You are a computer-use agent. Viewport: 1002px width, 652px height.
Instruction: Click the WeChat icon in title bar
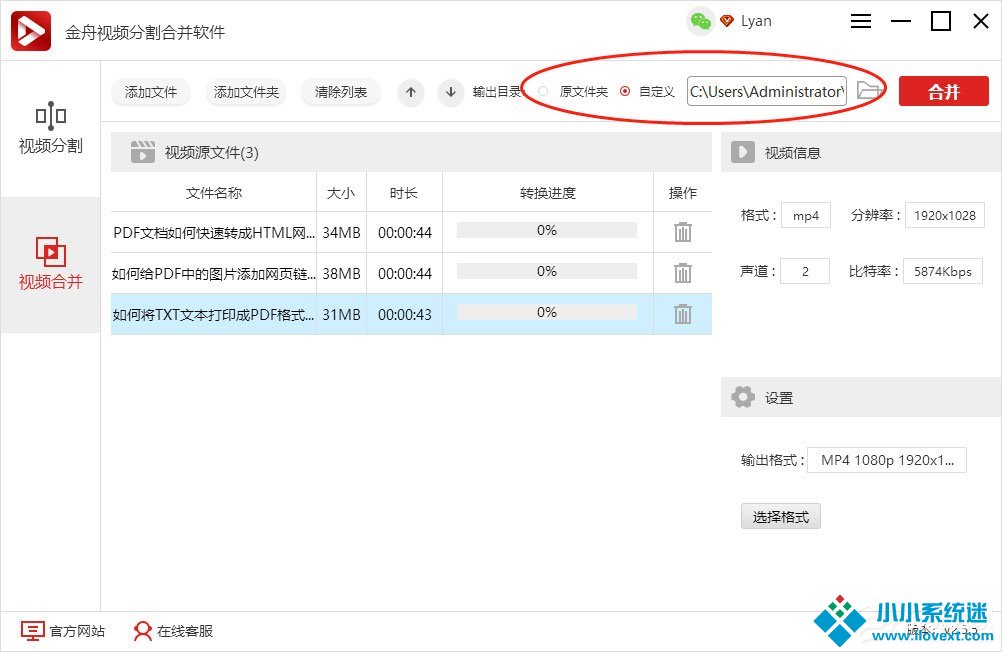(x=701, y=21)
